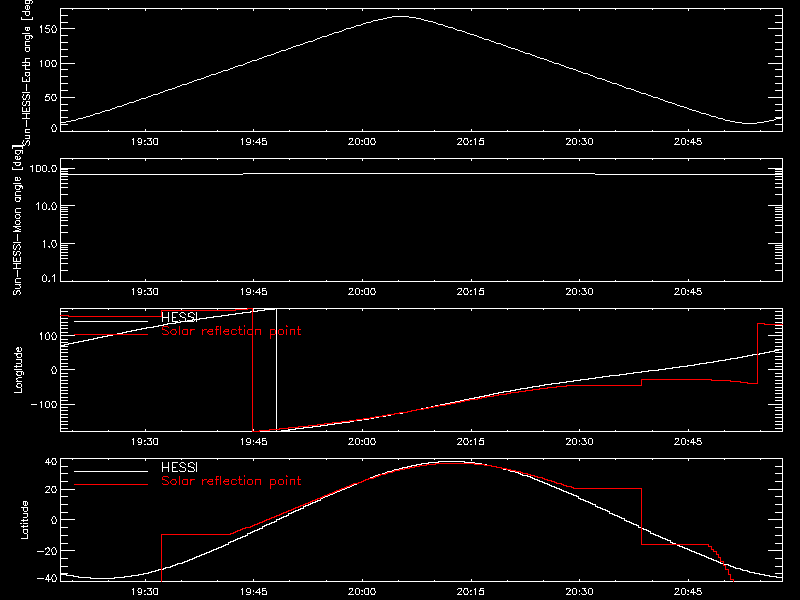Click the 100 tick label in Earth angle plot
800x600 pixels.
point(48,63)
